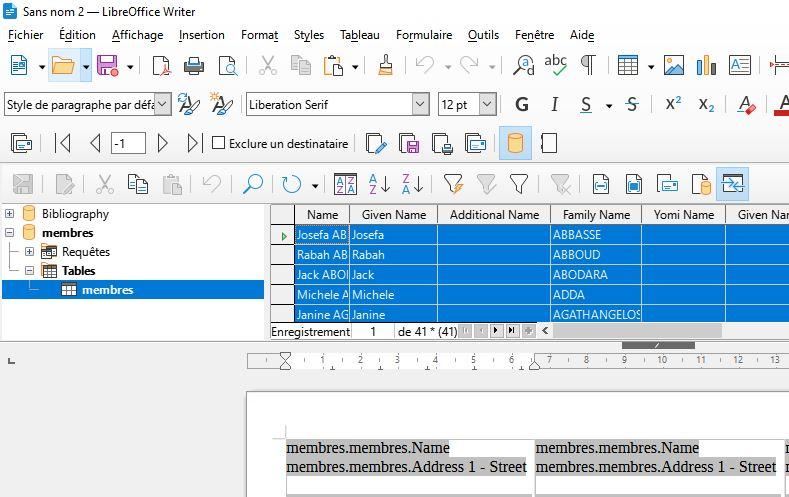The image size is (789, 497).
Task: Apply bold (G) formatting
Action: tap(522, 105)
